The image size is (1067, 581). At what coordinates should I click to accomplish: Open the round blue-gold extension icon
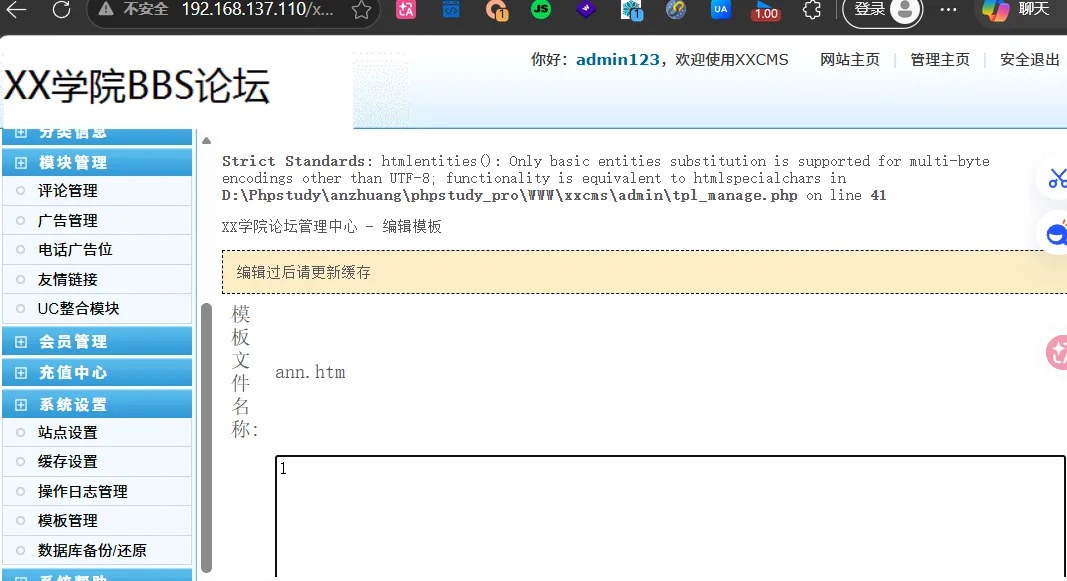(x=676, y=10)
